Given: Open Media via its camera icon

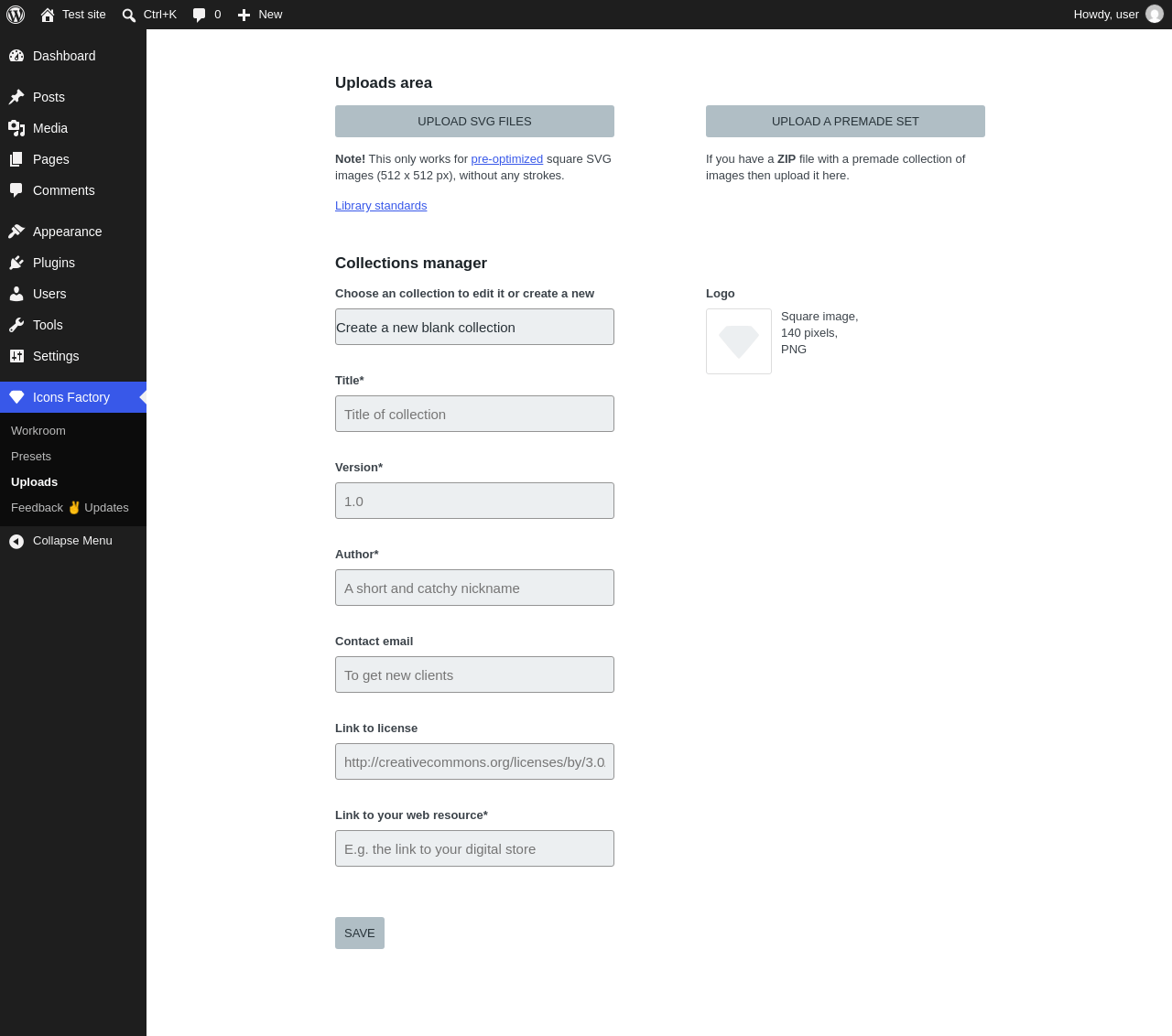Looking at the screenshot, I should pos(16,128).
